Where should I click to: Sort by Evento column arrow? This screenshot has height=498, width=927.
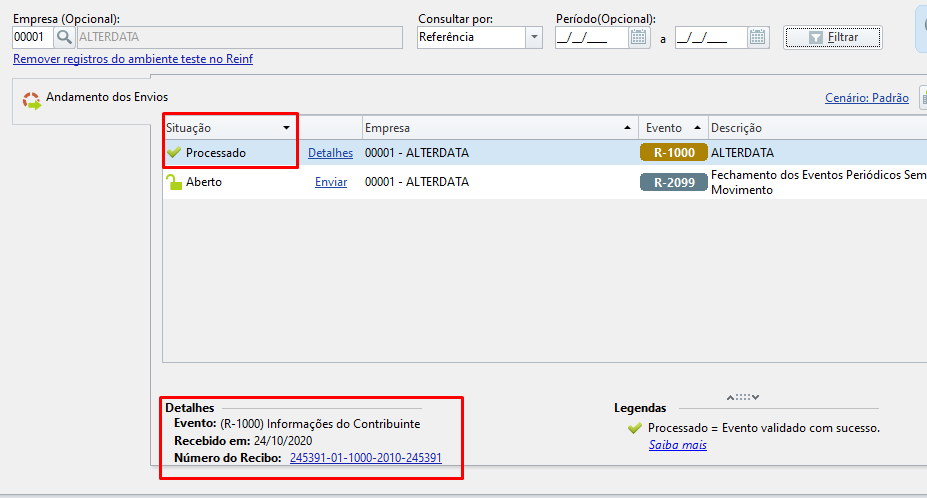point(697,128)
